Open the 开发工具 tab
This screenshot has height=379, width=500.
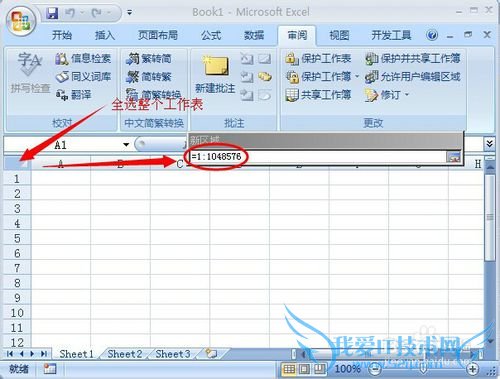391,35
